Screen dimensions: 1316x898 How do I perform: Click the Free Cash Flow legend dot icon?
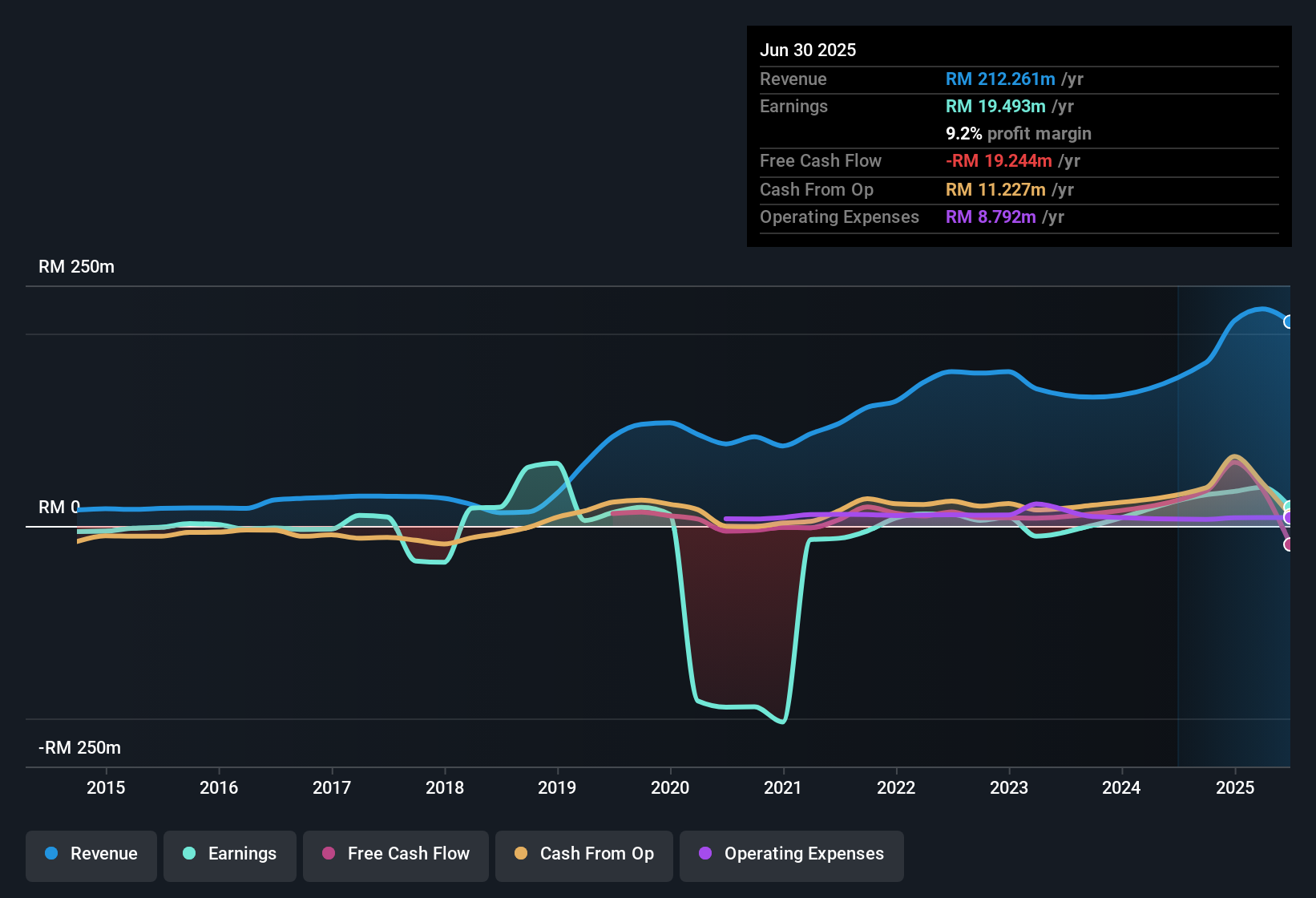click(328, 854)
